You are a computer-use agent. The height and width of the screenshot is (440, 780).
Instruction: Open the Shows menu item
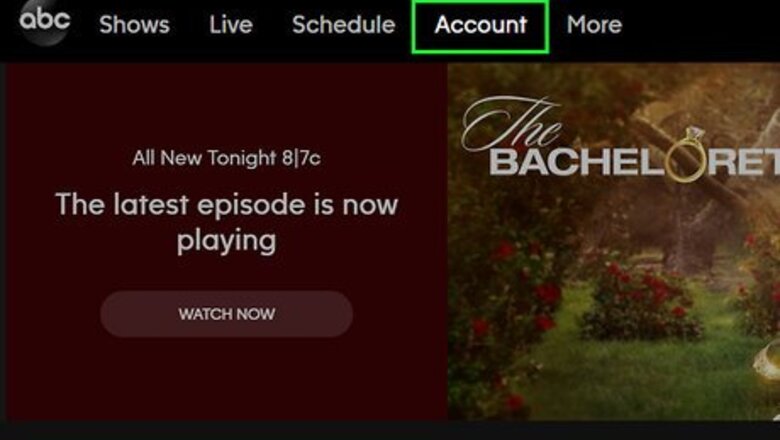pos(134,25)
